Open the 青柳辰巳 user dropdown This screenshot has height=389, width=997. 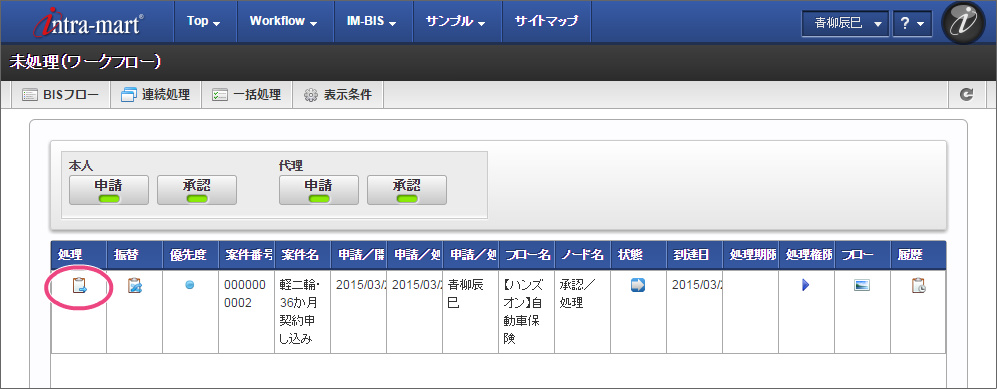845,23
